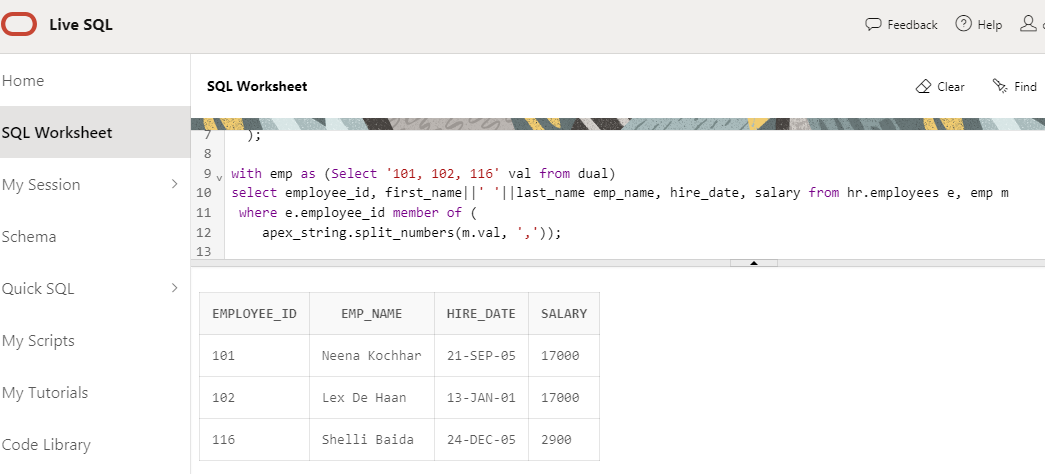The image size is (1045, 474).
Task: Click the Help question mark icon
Action: click(x=963, y=25)
